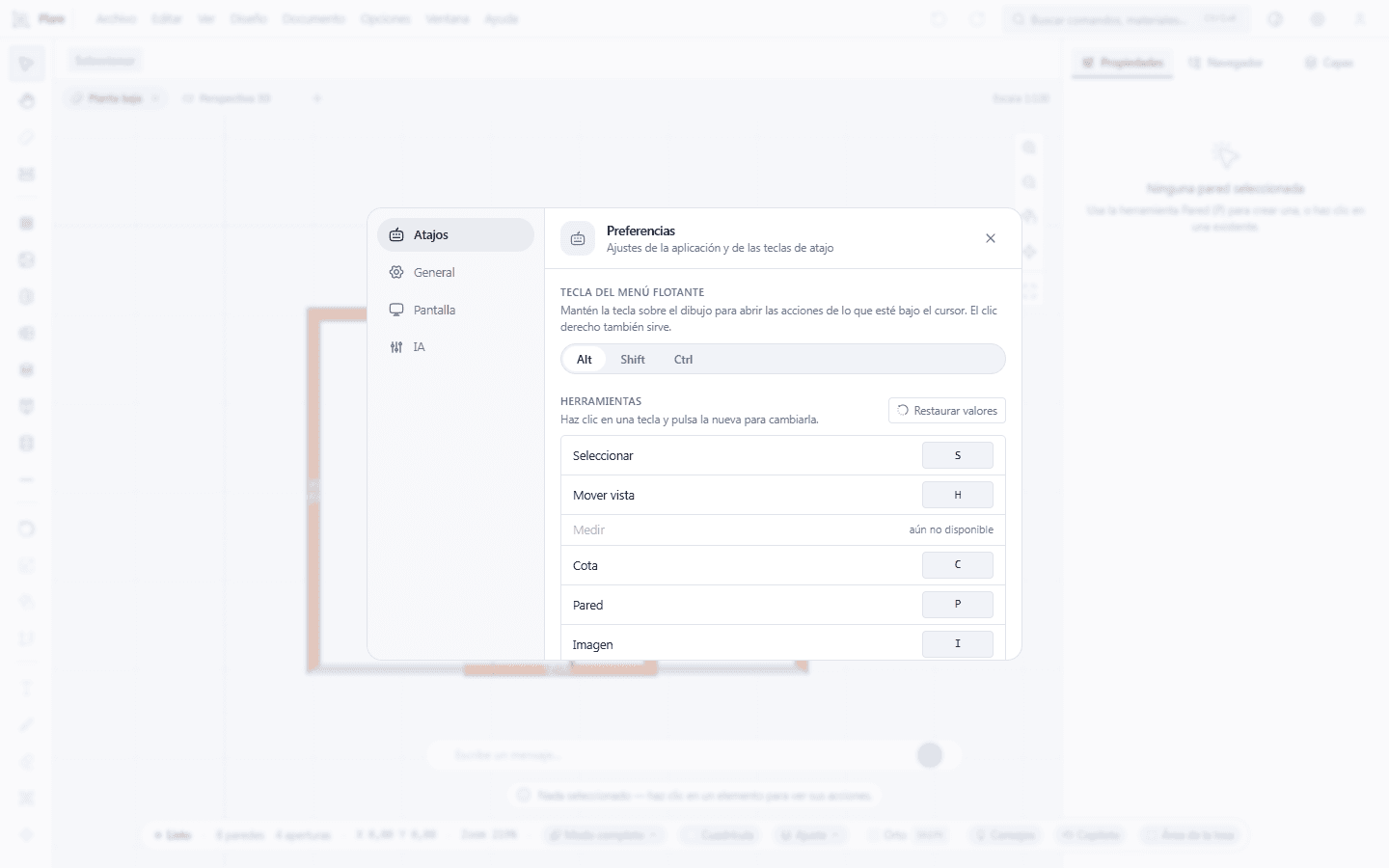Choose Alt as the floating menu key
Screen dimensions: 1389x868
coord(585,359)
